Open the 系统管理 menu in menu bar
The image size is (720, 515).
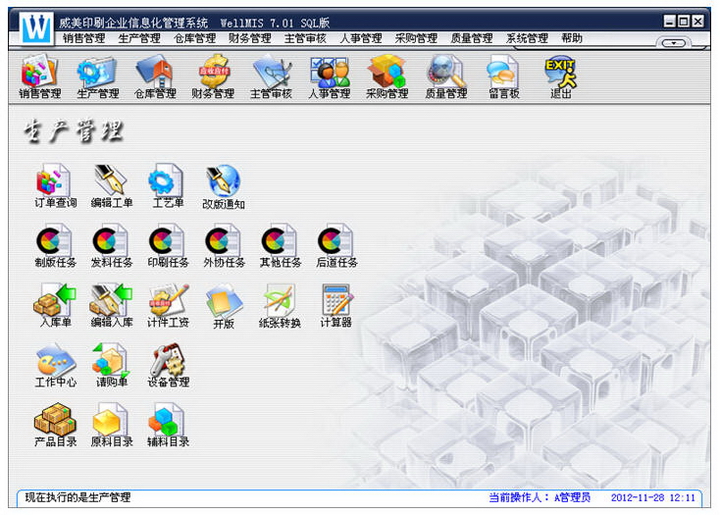click(x=526, y=39)
